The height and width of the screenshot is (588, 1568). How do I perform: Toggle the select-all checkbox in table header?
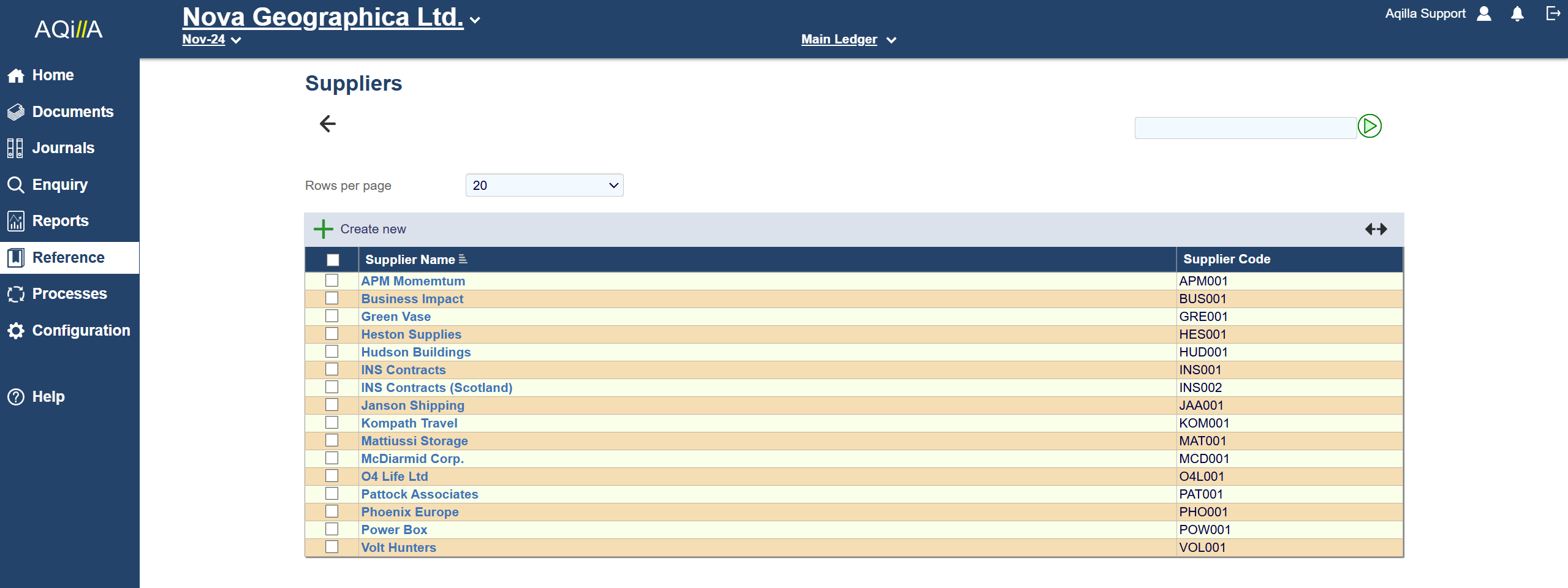point(333,260)
